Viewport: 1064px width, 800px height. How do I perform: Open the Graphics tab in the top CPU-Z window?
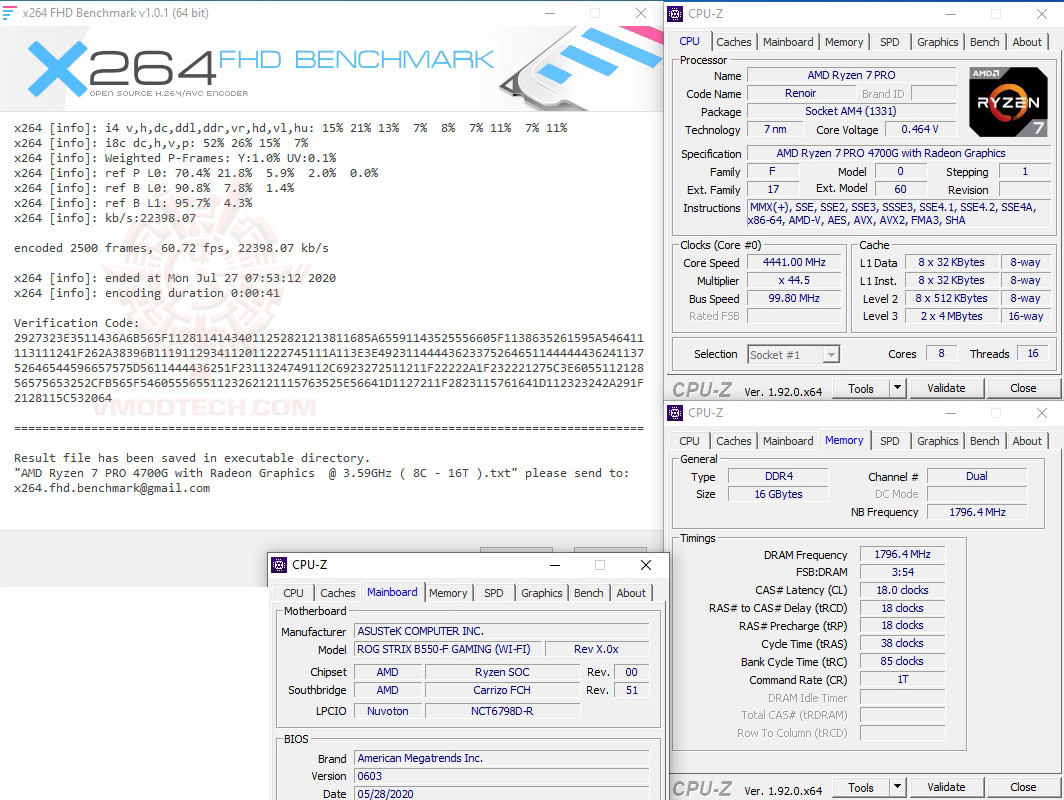pos(937,42)
